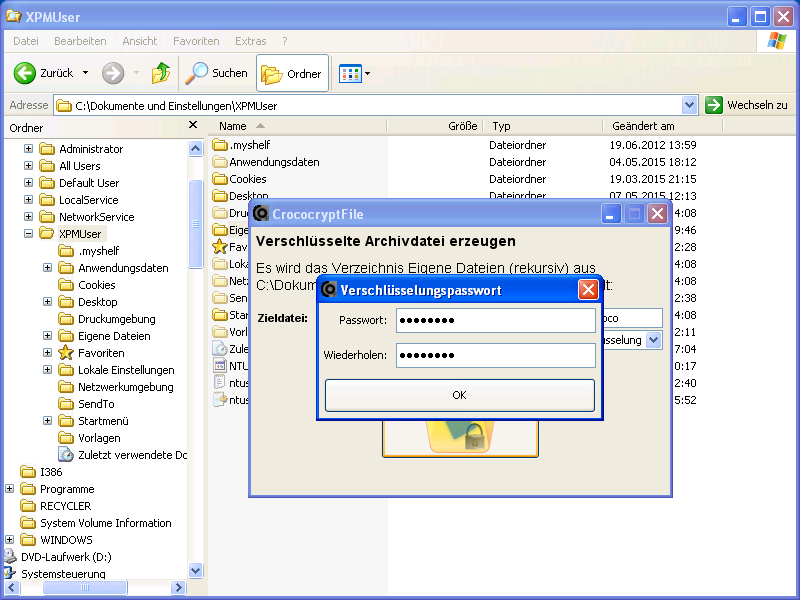Expand Eigene Dateien tree node
Screen dimensions: 800x600
tap(47, 336)
